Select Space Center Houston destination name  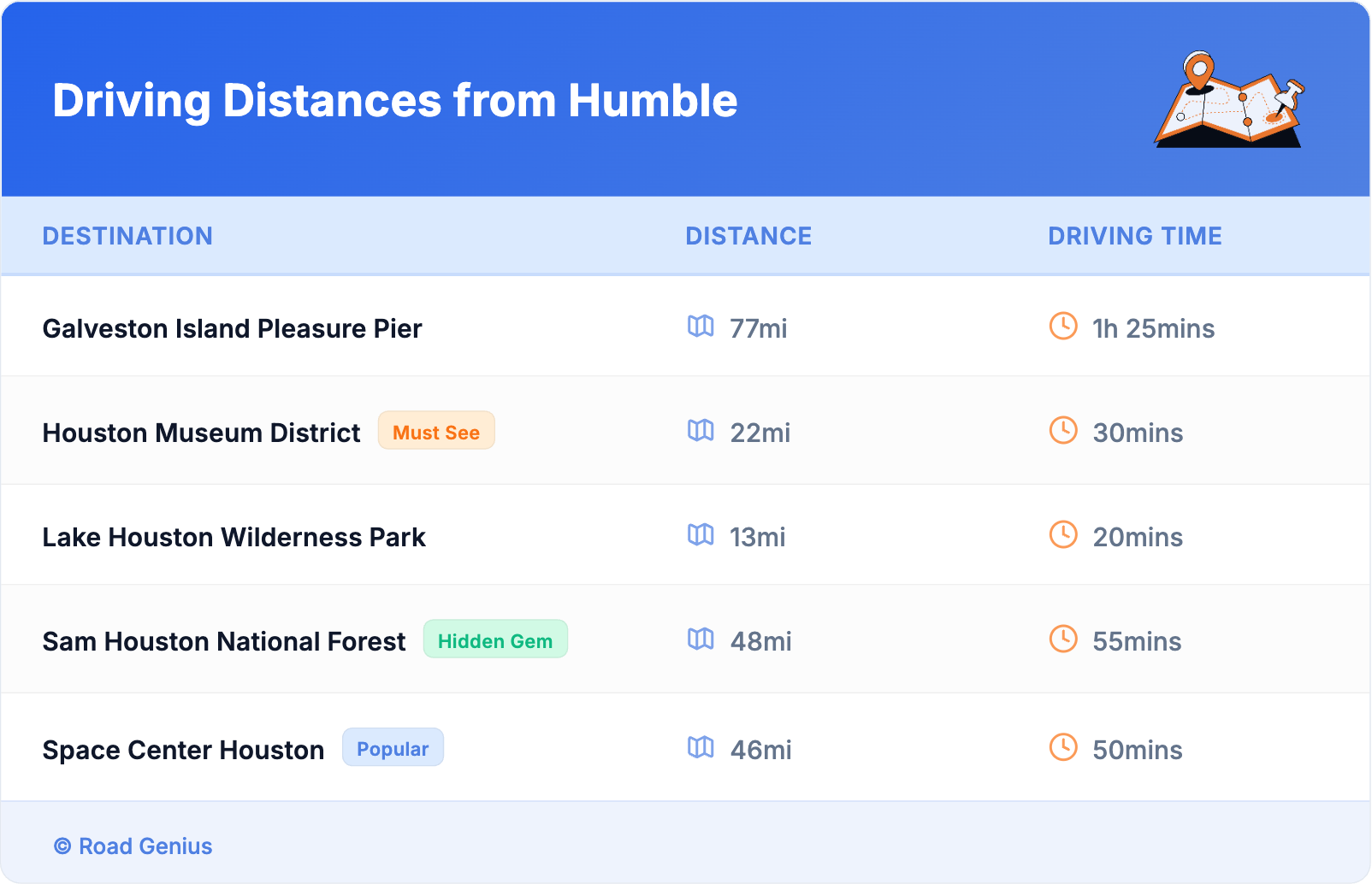[x=183, y=751]
